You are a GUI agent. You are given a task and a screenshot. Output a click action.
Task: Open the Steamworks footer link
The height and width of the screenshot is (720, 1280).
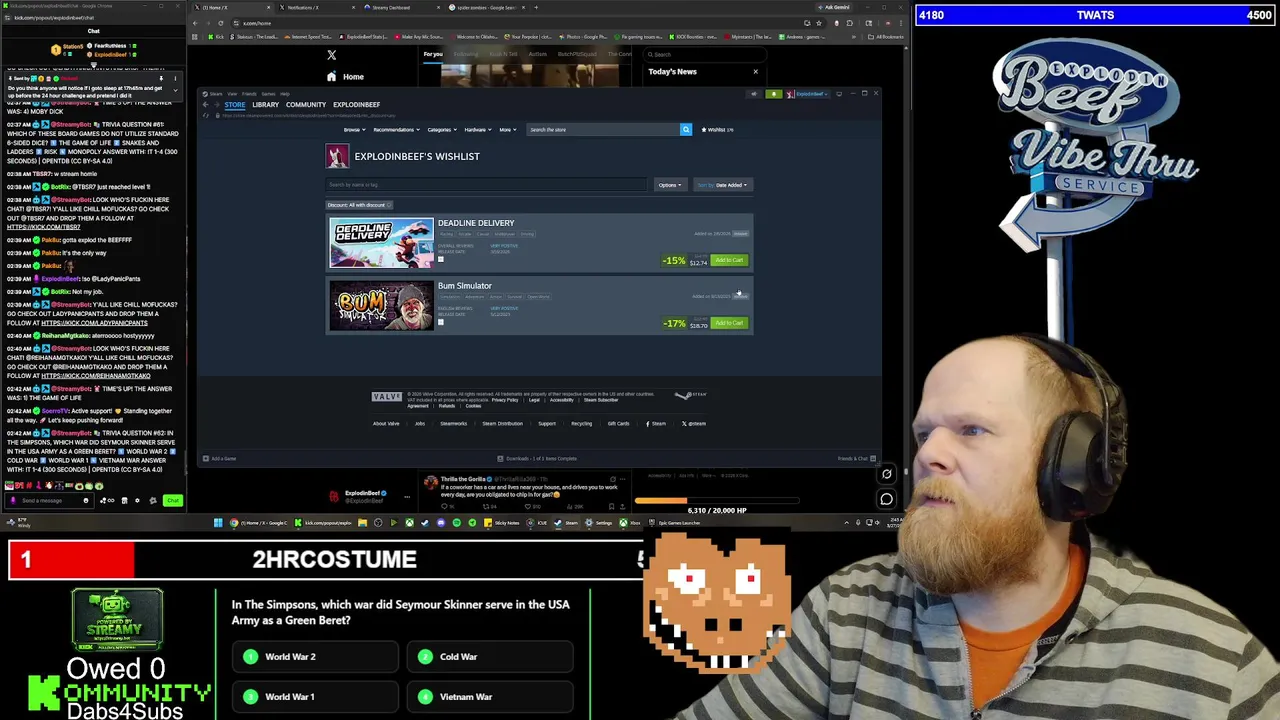coord(453,423)
